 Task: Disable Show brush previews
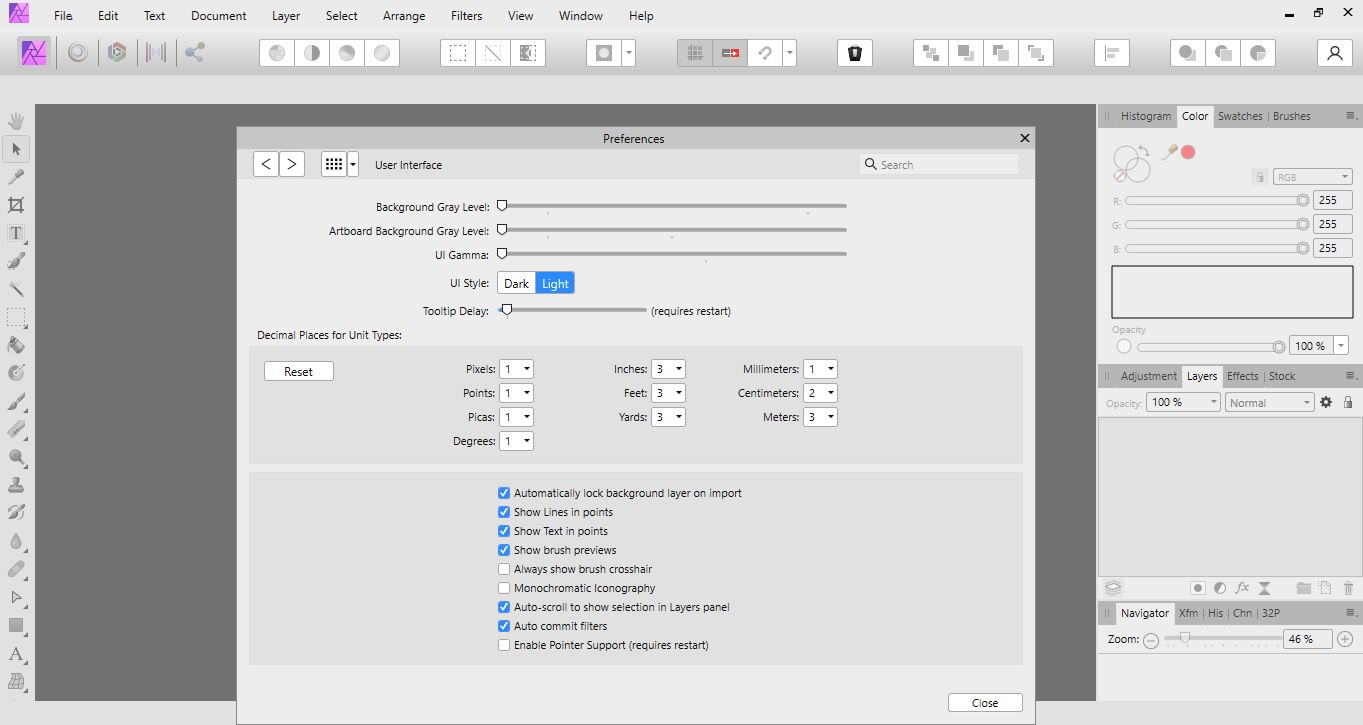[504, 550]
